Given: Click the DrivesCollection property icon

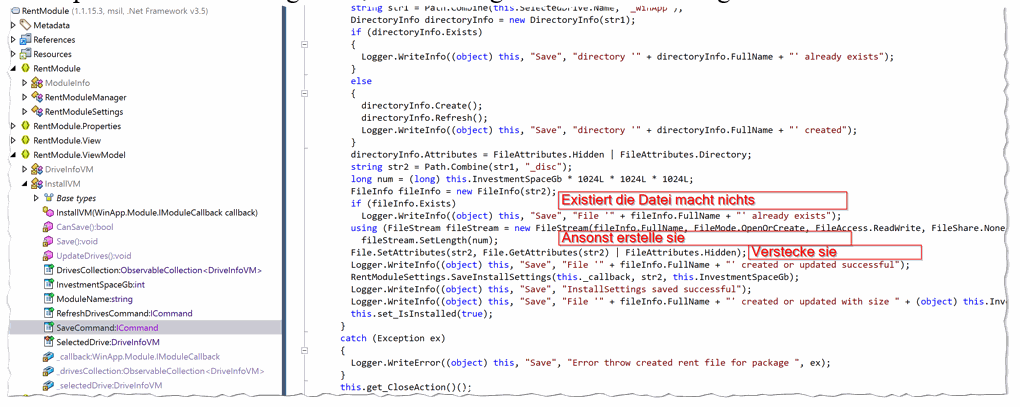Looking at the screenshot, I should [x=48, y=270].
